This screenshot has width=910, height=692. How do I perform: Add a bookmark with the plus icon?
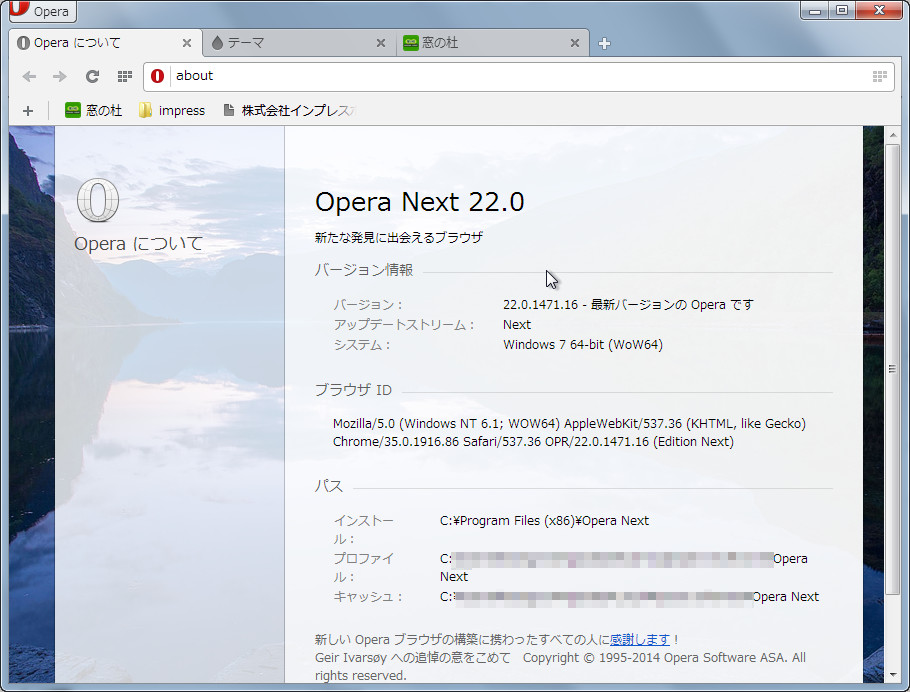pos(27,110)
